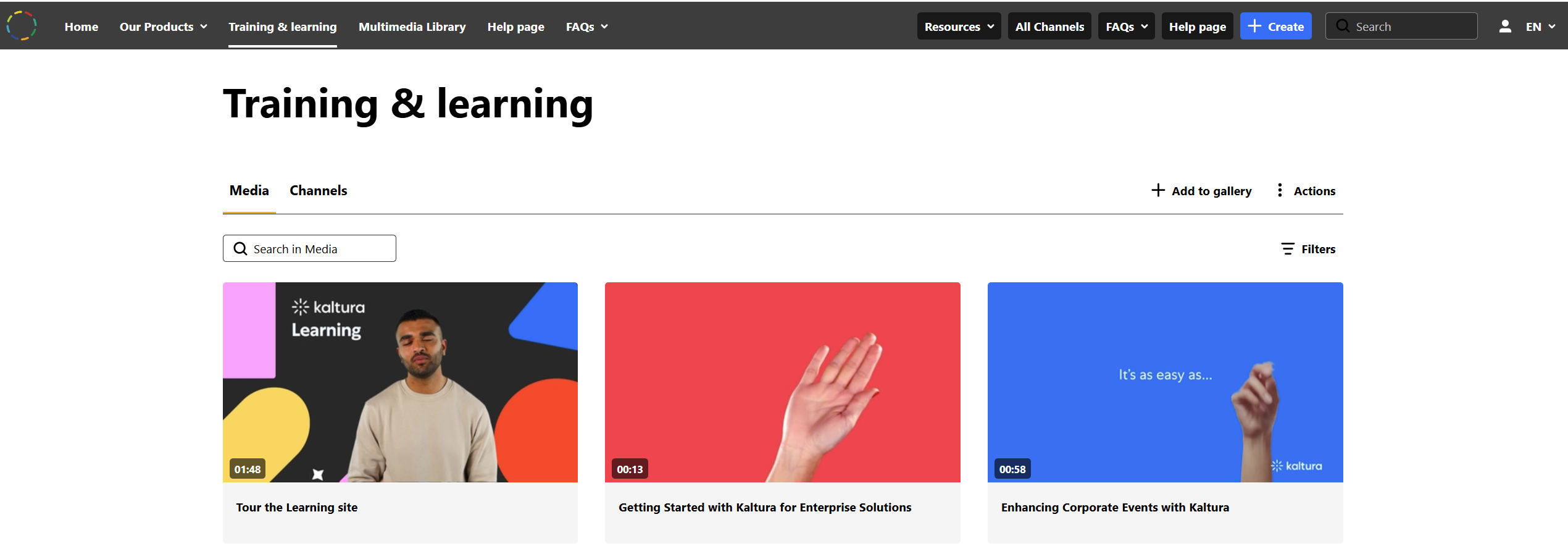Open the Filters panel
The width and height of the screenshot is (1568, 559).
pyautogui.click(x=1308, y=249)
